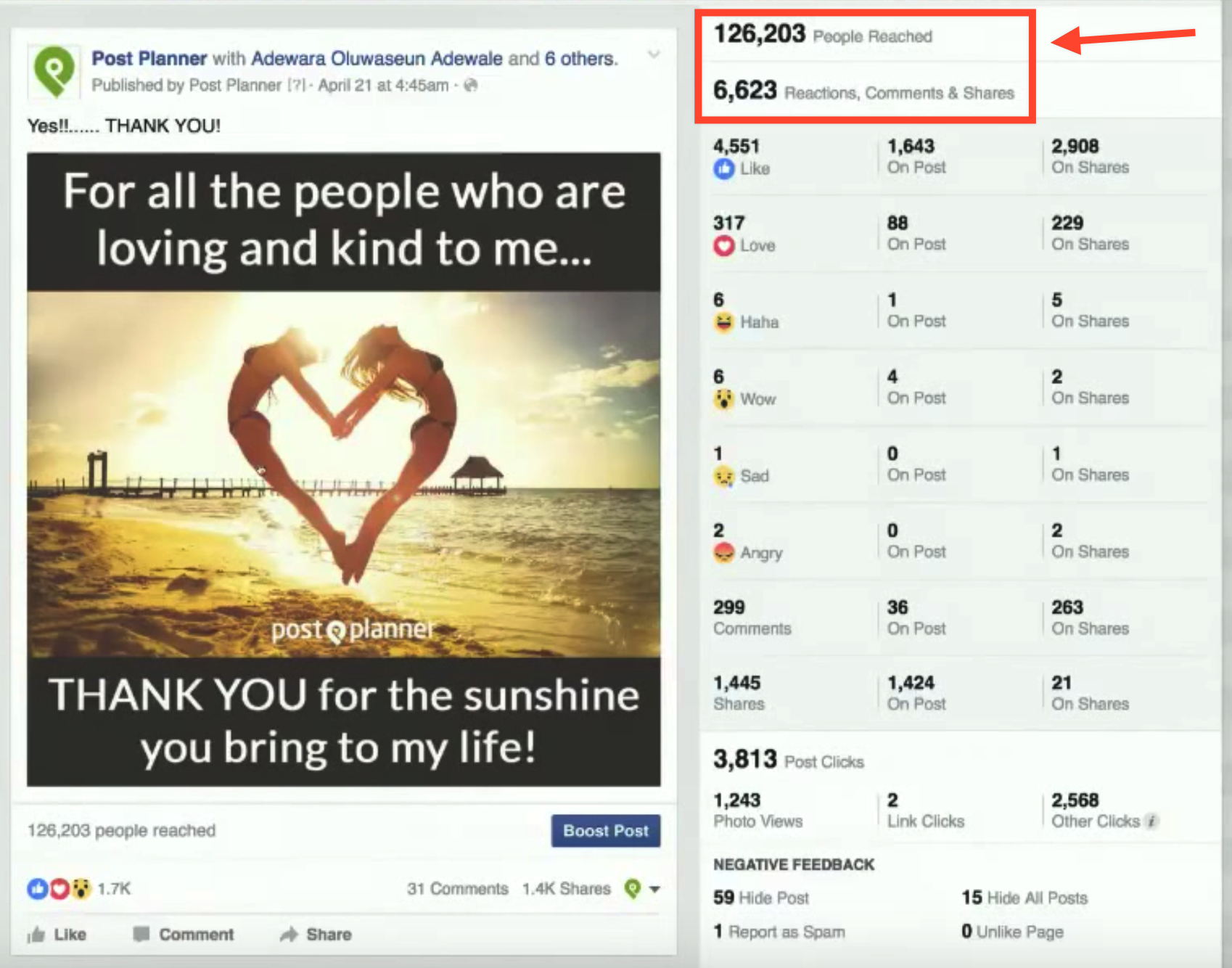This screenshot has height=968, width=1232.
Task: Open the '31 Comments' link
Action: point(457,889)
